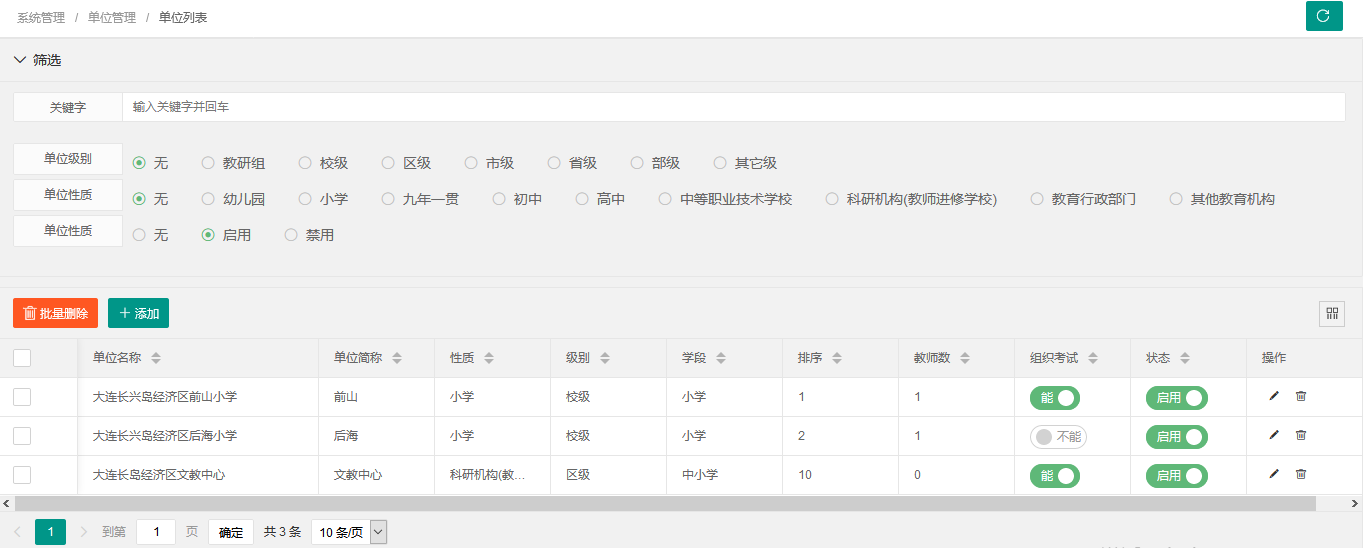The image size is (1363, 548).
Task: Edit the 大连长兴岛经济区前山小学 row with pencil icon
Action: [x=1274, y=396]
